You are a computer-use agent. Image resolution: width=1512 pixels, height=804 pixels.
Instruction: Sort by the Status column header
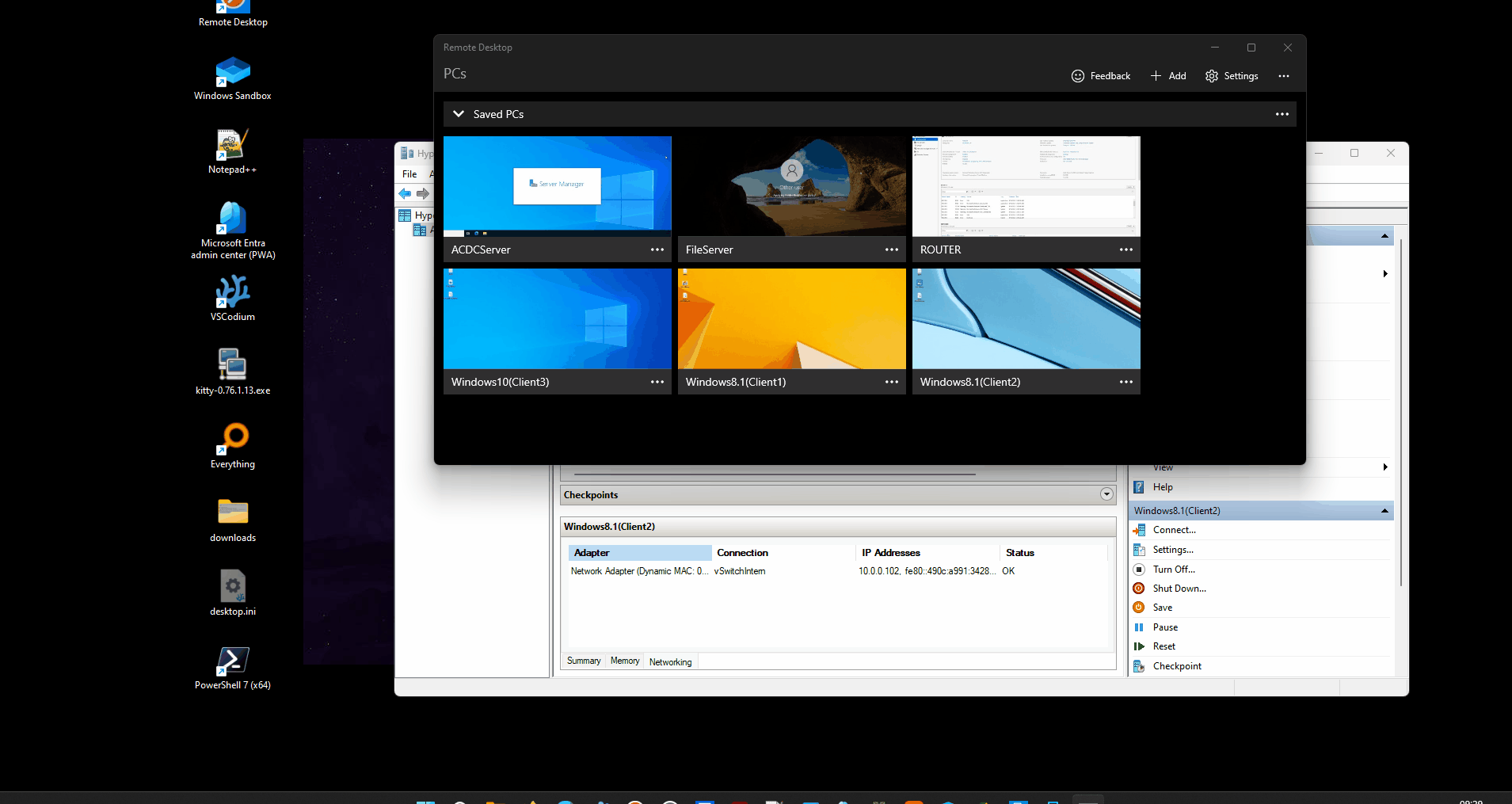1053,553
